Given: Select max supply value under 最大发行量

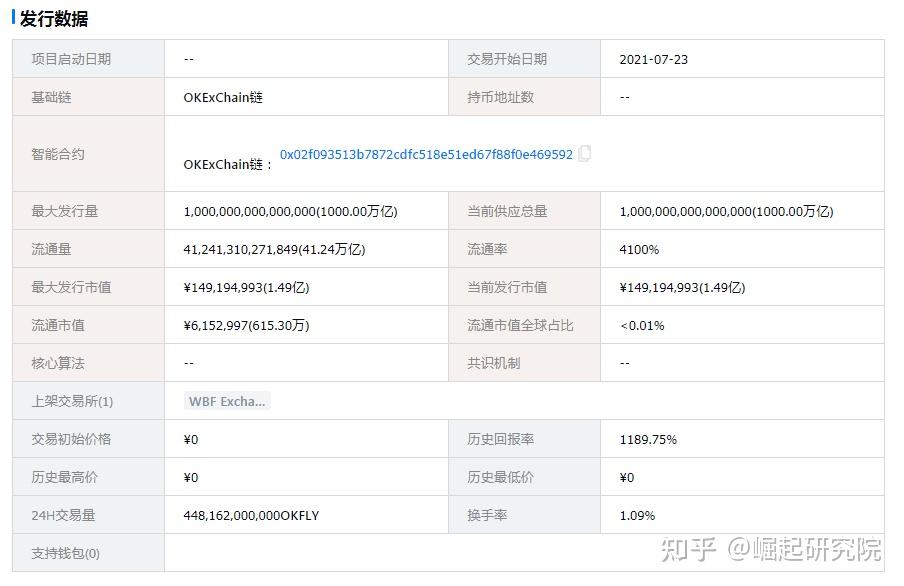Looking at the screenshot, I should (x=291, y=212).
